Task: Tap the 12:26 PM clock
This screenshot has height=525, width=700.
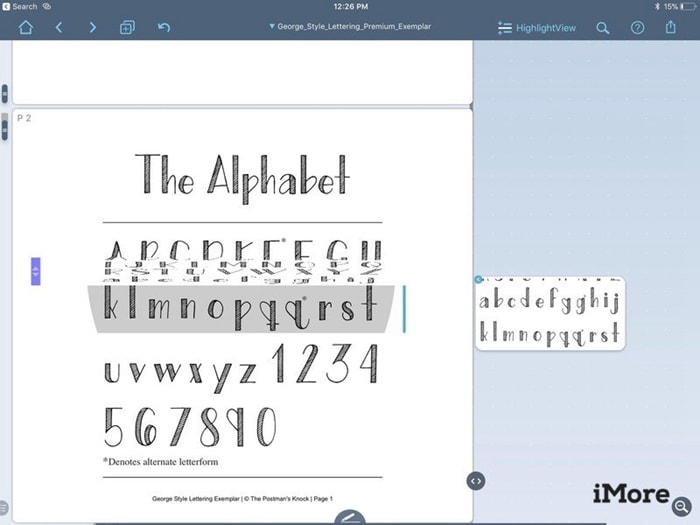Action: [x=351, y=6]
